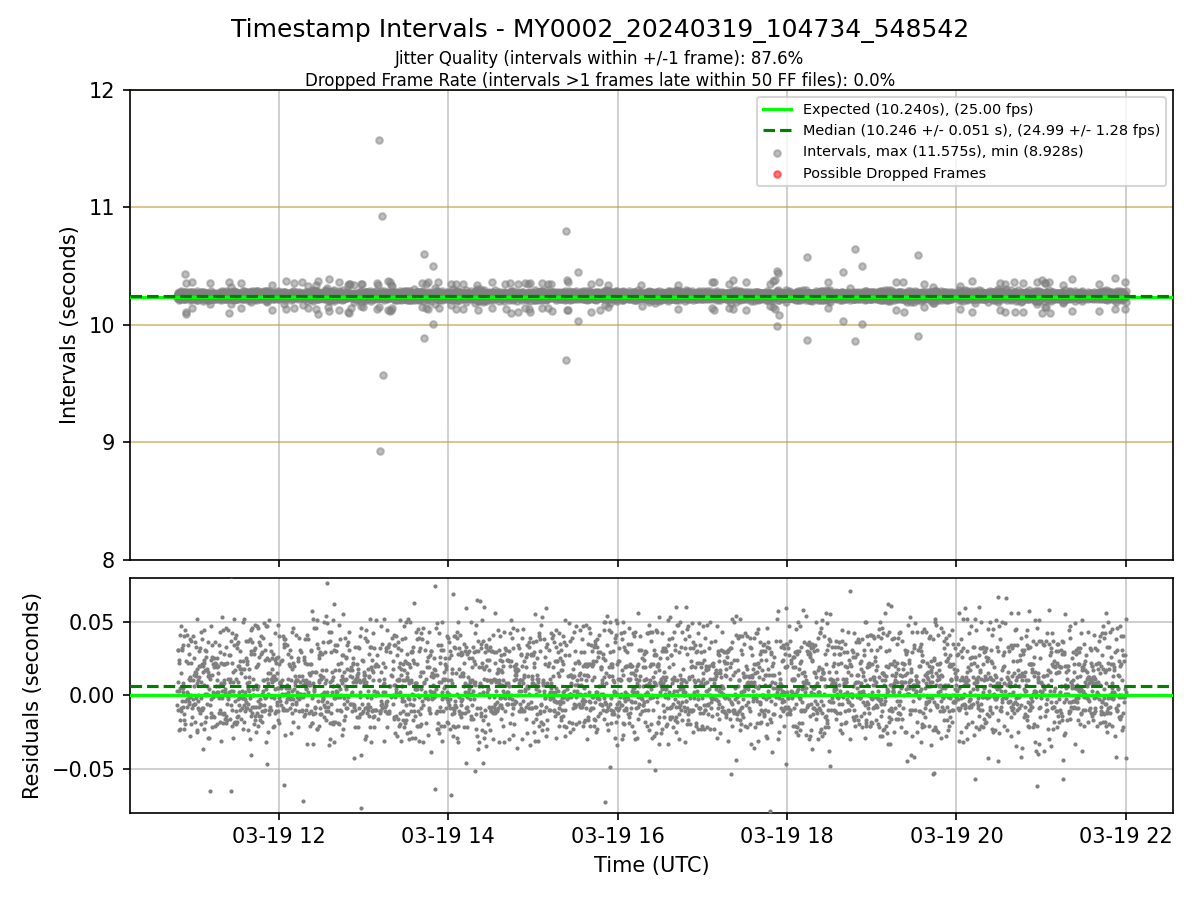
Task: Click the 'Time (UTC)' x-axis label
Action: click(651, 865)
